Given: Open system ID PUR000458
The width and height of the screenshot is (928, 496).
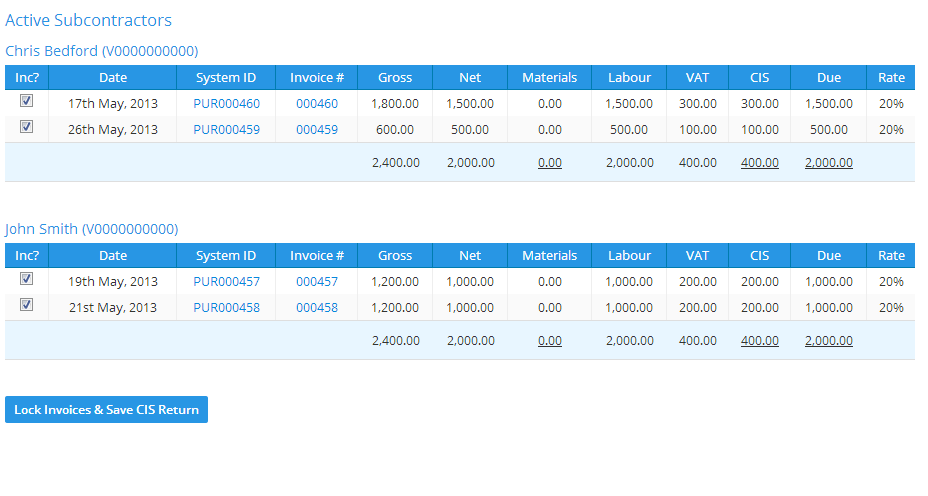Looking at the screenshot, I should [x=226, y=307].
